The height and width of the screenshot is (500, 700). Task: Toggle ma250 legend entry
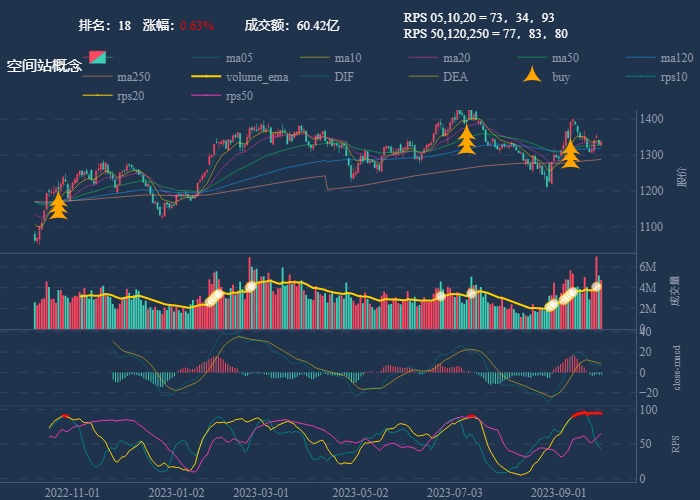click(133, 77)
